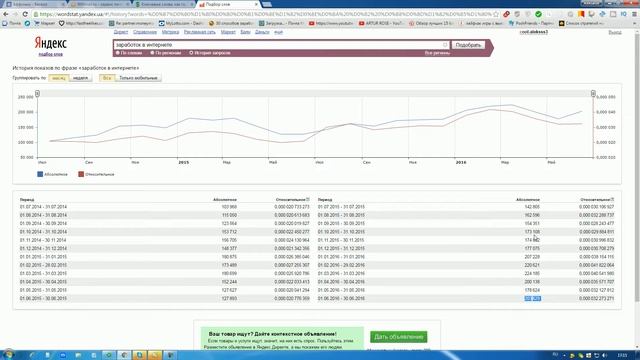Bookmark page with the star icon
The image size is (640, 360).
(x=496, y=14)
